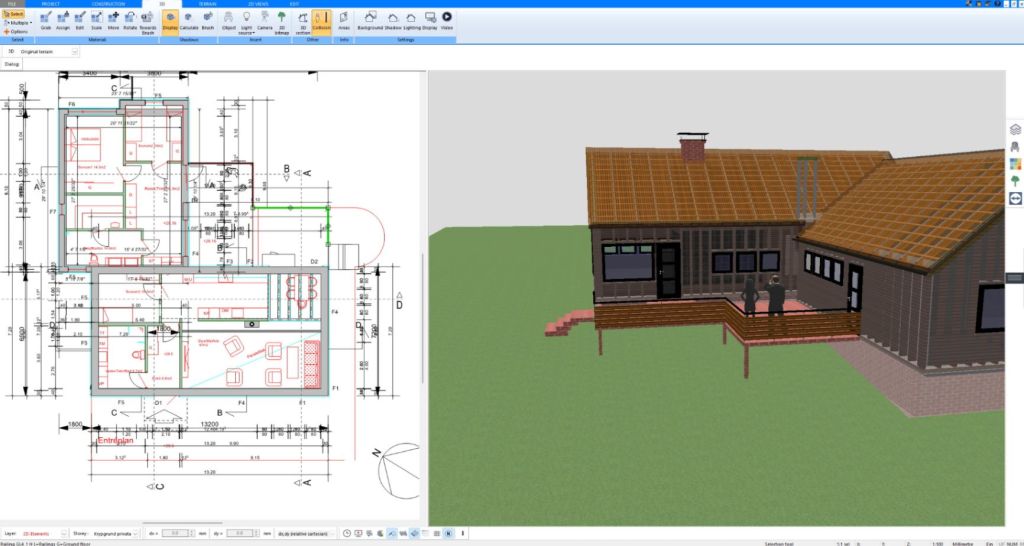Run the Calculate shadows tool
1024x546 pixels.
pyautogui.click(x=189, y=22)
